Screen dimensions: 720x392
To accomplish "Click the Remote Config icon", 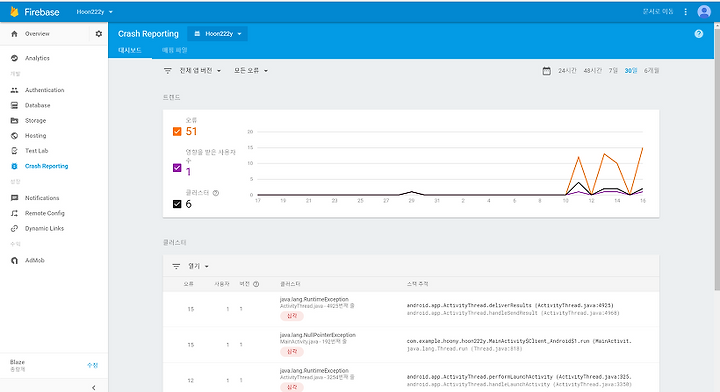I will tap(14, 213).
